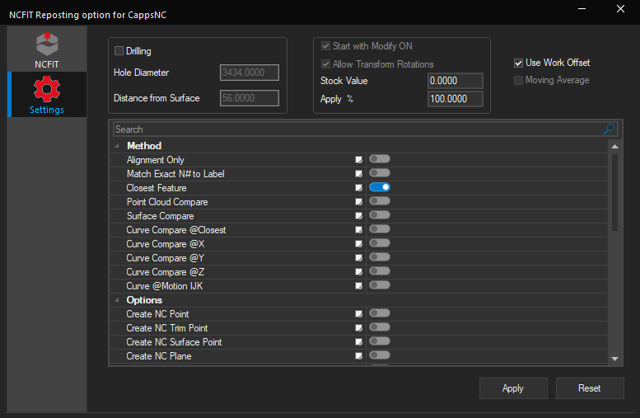The height and width of the screenshot is (418, 640).
Task: Open the NCFIT tab in sidebar
Action: point(47,51)
